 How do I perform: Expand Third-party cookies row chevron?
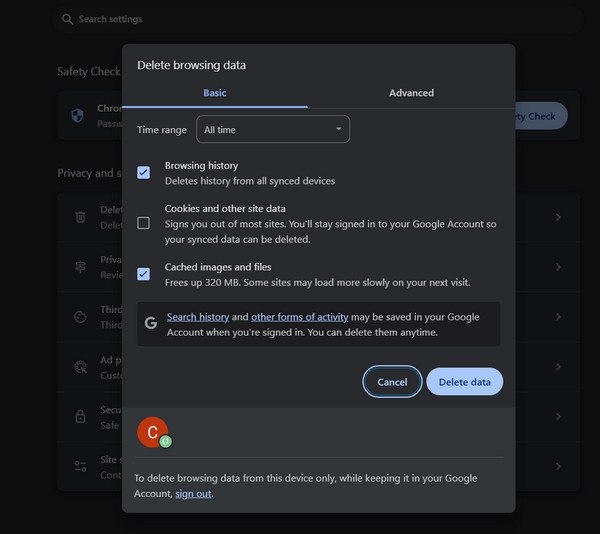click(x=558, y=317)
